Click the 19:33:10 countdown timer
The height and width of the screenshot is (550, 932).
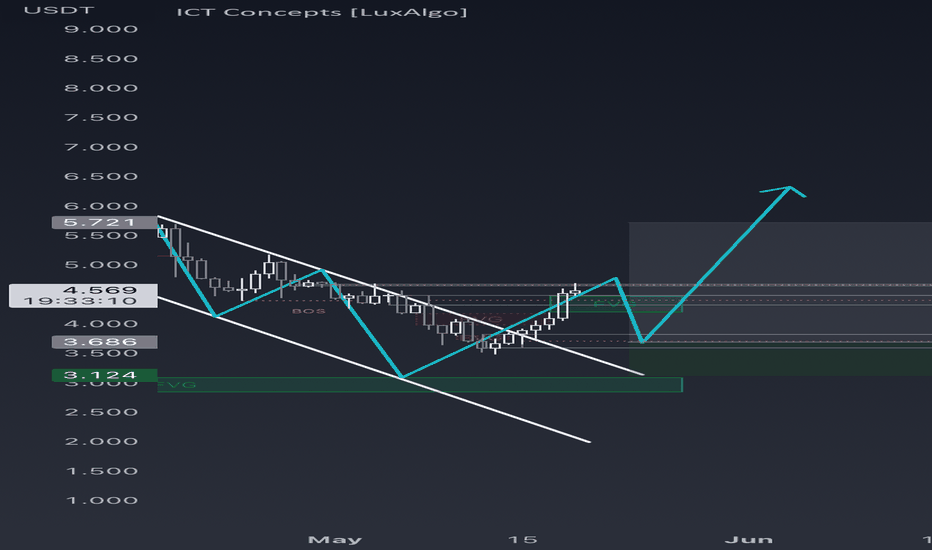(80, 301)
